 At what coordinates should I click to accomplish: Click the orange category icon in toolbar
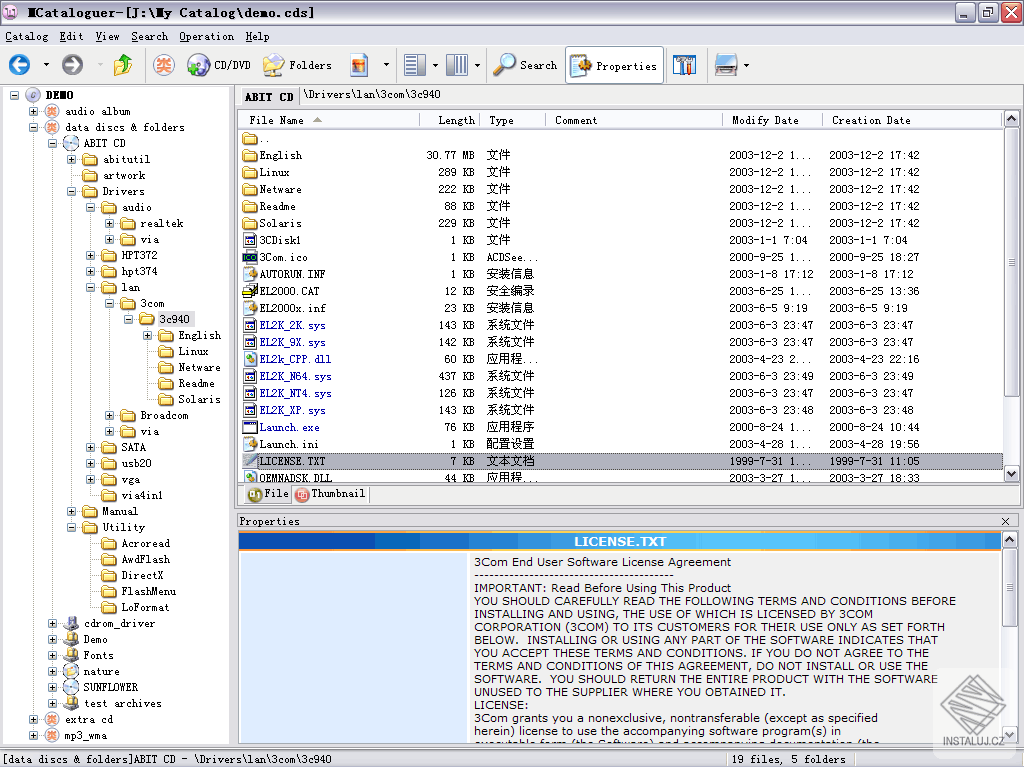pos(163,66)
